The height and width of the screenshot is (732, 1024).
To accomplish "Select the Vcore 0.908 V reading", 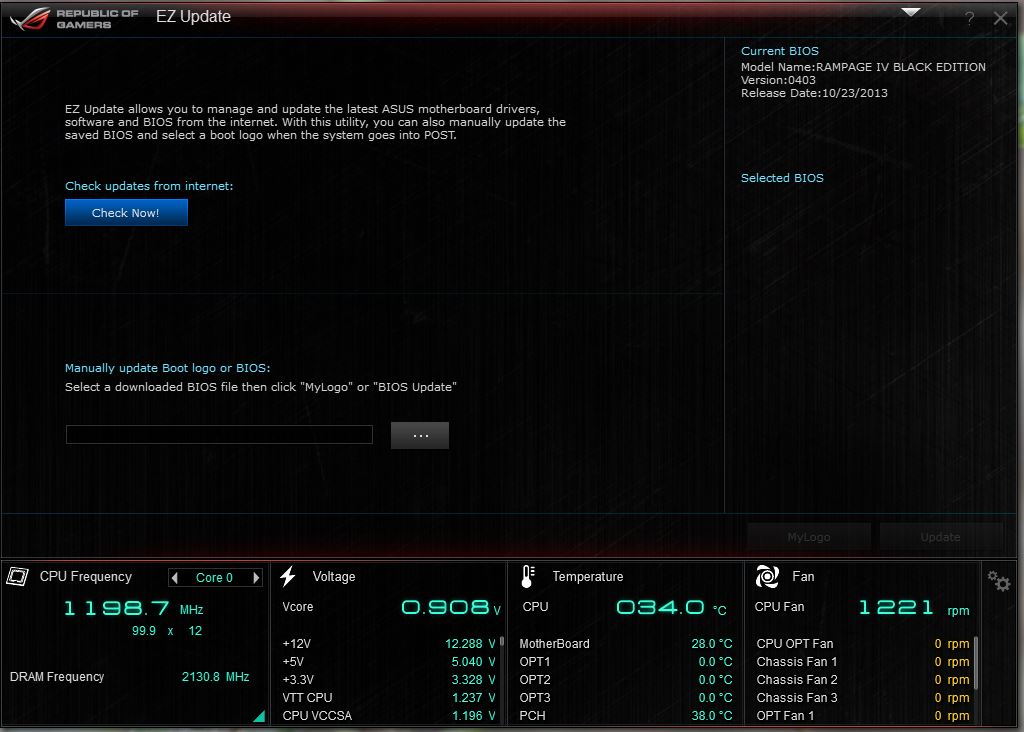I will [391, 607].
